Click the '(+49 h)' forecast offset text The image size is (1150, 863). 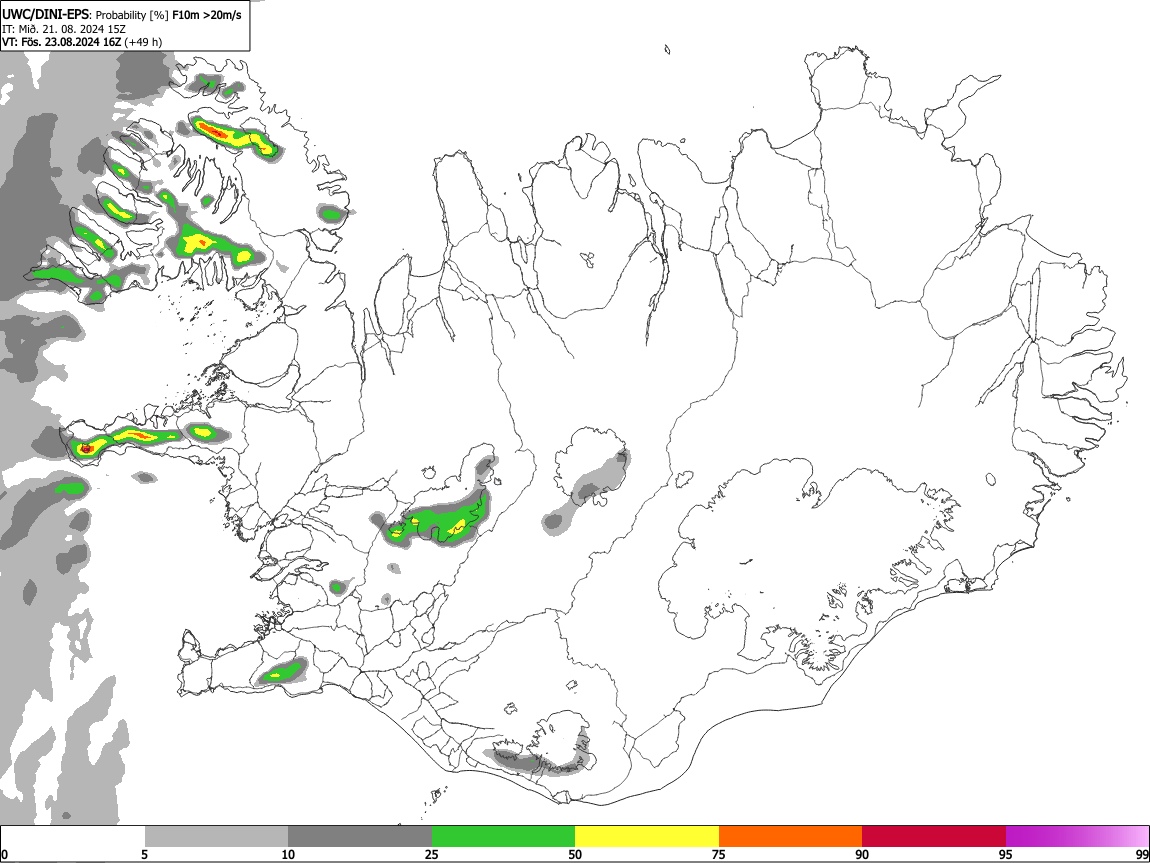coord(143,42)
